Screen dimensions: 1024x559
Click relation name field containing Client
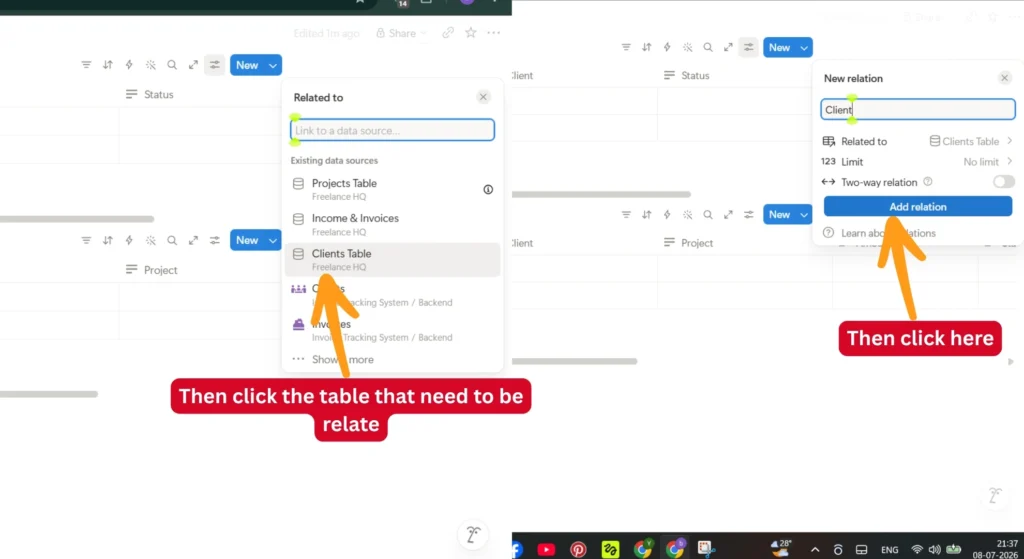[918, 109]
